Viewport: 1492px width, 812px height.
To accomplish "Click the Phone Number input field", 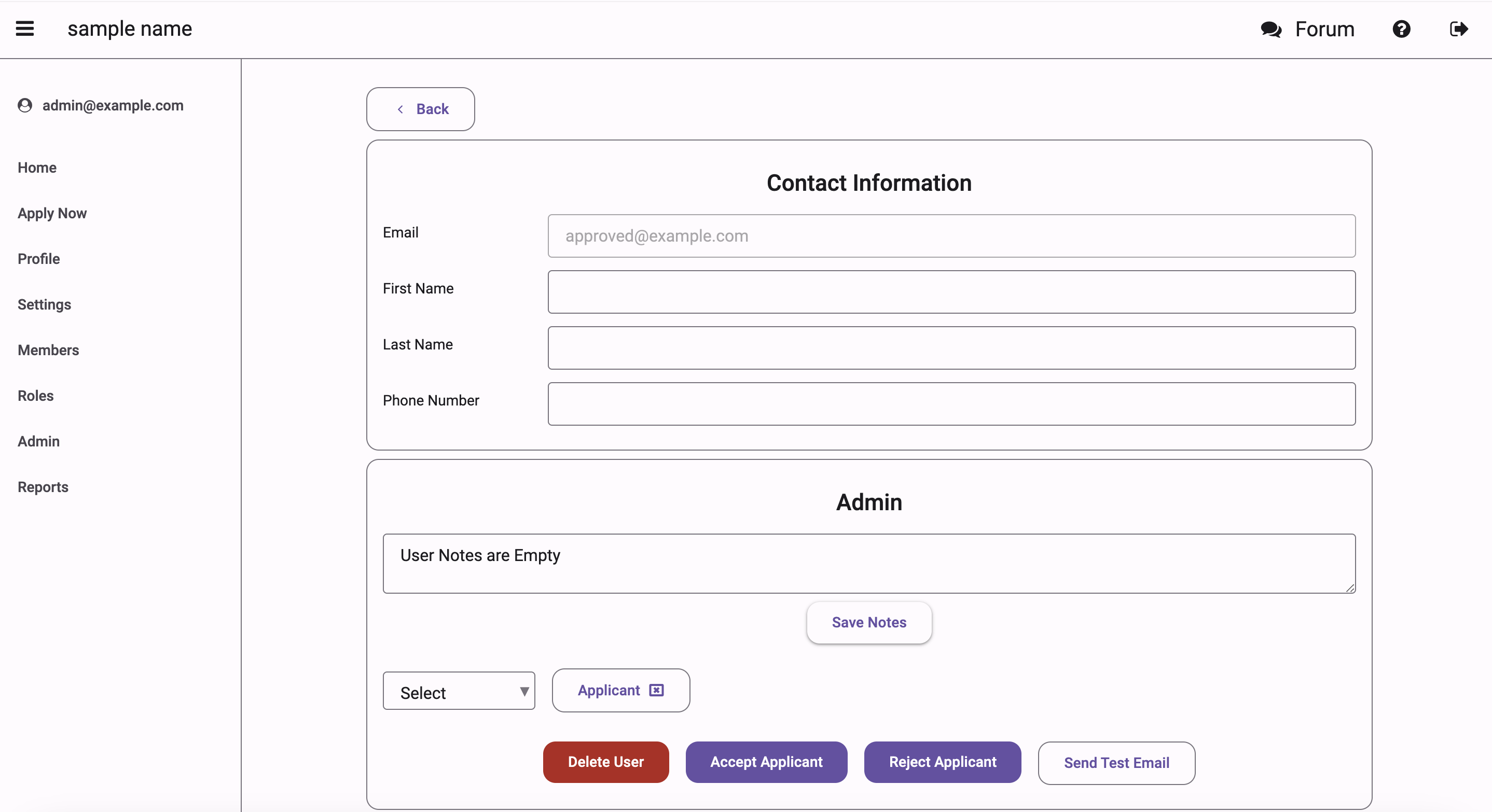I will (x=952, y=400).
